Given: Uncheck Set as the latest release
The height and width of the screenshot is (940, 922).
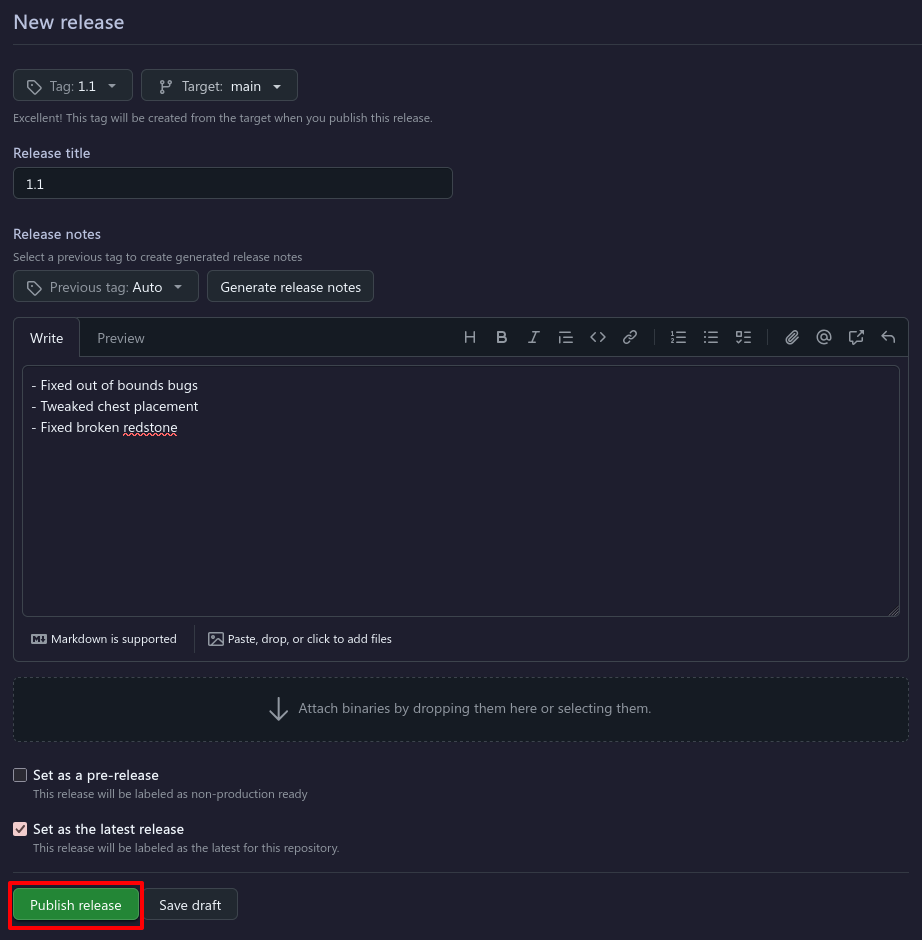Looking at the screenshot, I should [x=20, y=829].
